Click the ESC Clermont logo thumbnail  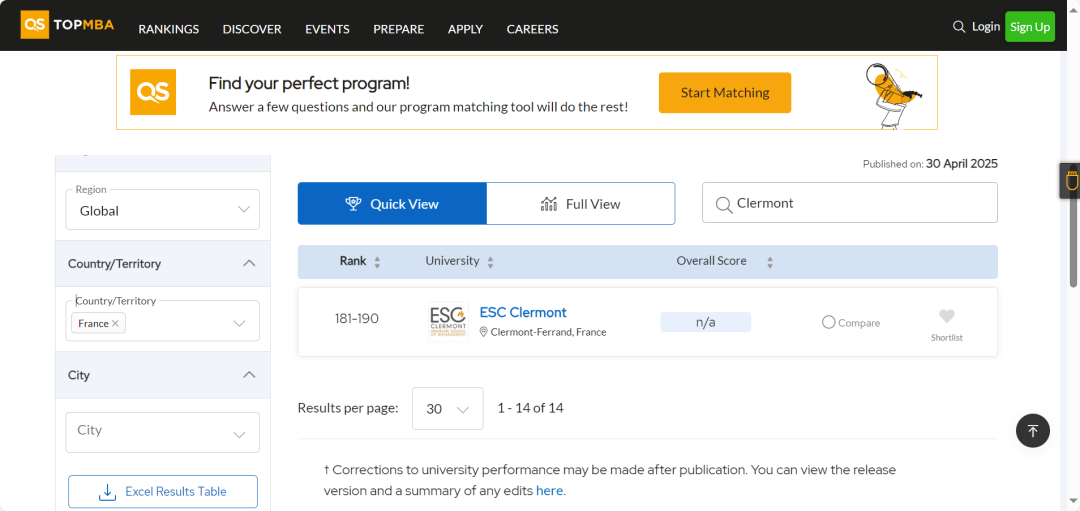(x=448, y=322)
